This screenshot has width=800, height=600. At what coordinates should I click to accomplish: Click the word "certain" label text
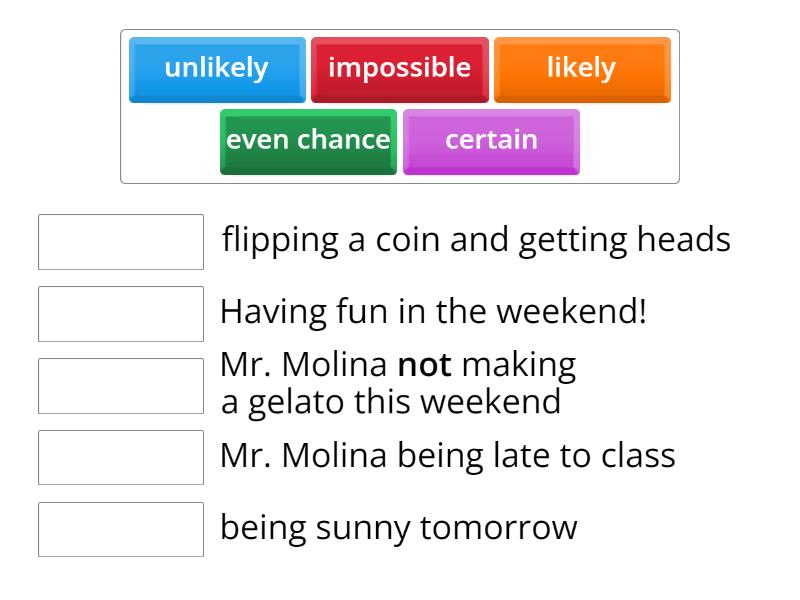(x=491, y=140)
